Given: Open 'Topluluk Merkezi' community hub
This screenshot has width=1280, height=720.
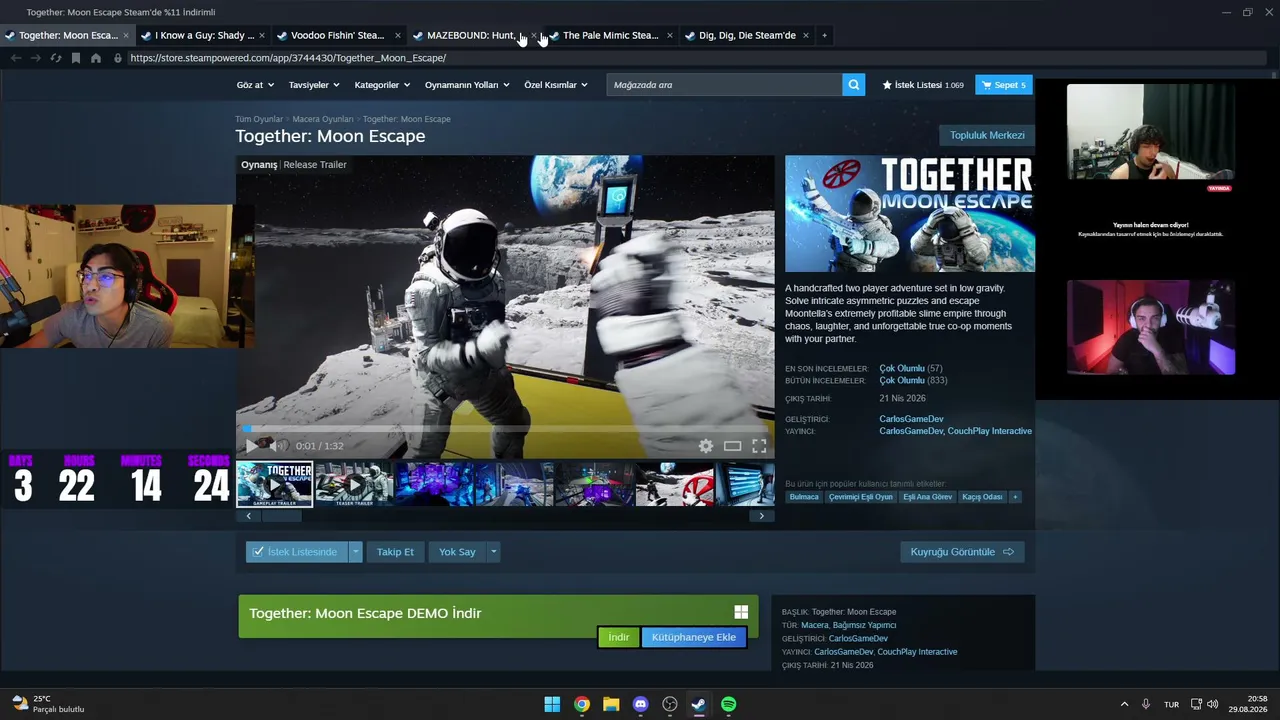Looking at the screenshot, I should point(987,135).
